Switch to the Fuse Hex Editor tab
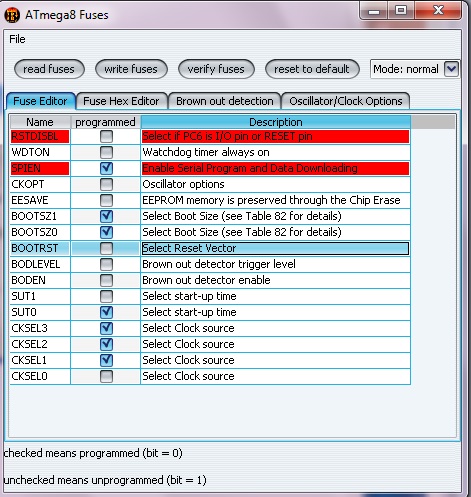This screenshot has height=497, width=471. [x=121, y=101]
